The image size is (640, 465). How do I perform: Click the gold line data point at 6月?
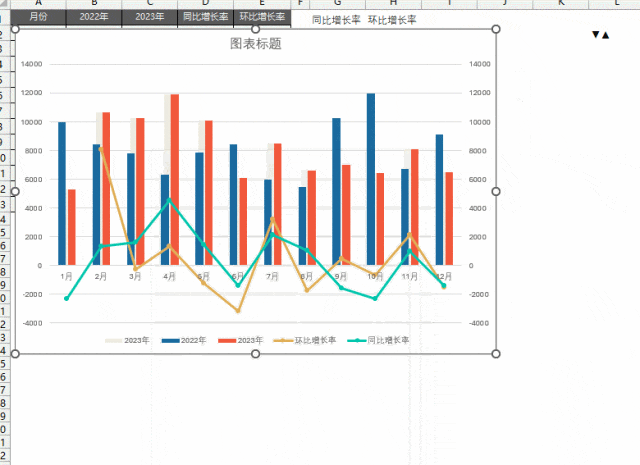coord(238,311)
